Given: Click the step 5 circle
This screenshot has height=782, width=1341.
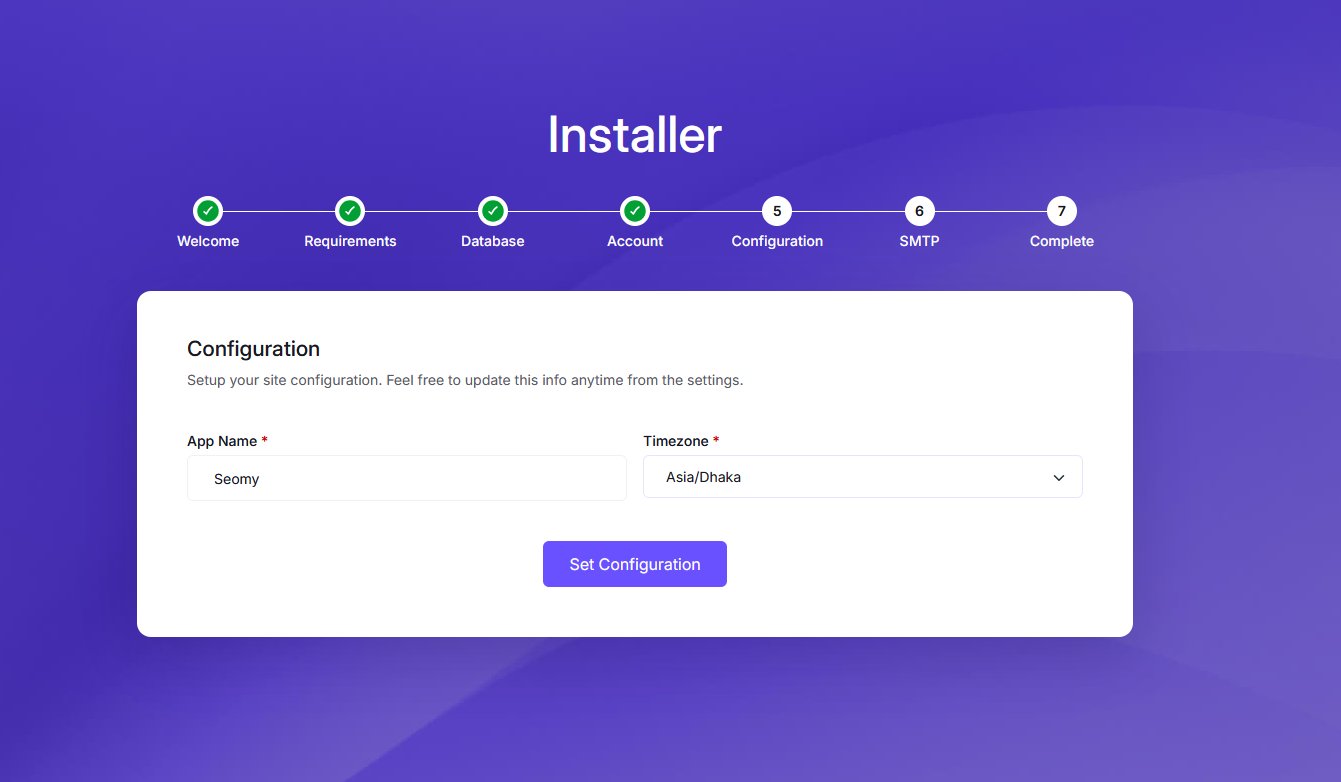Looking at the screenshot, I should [777, 211].
